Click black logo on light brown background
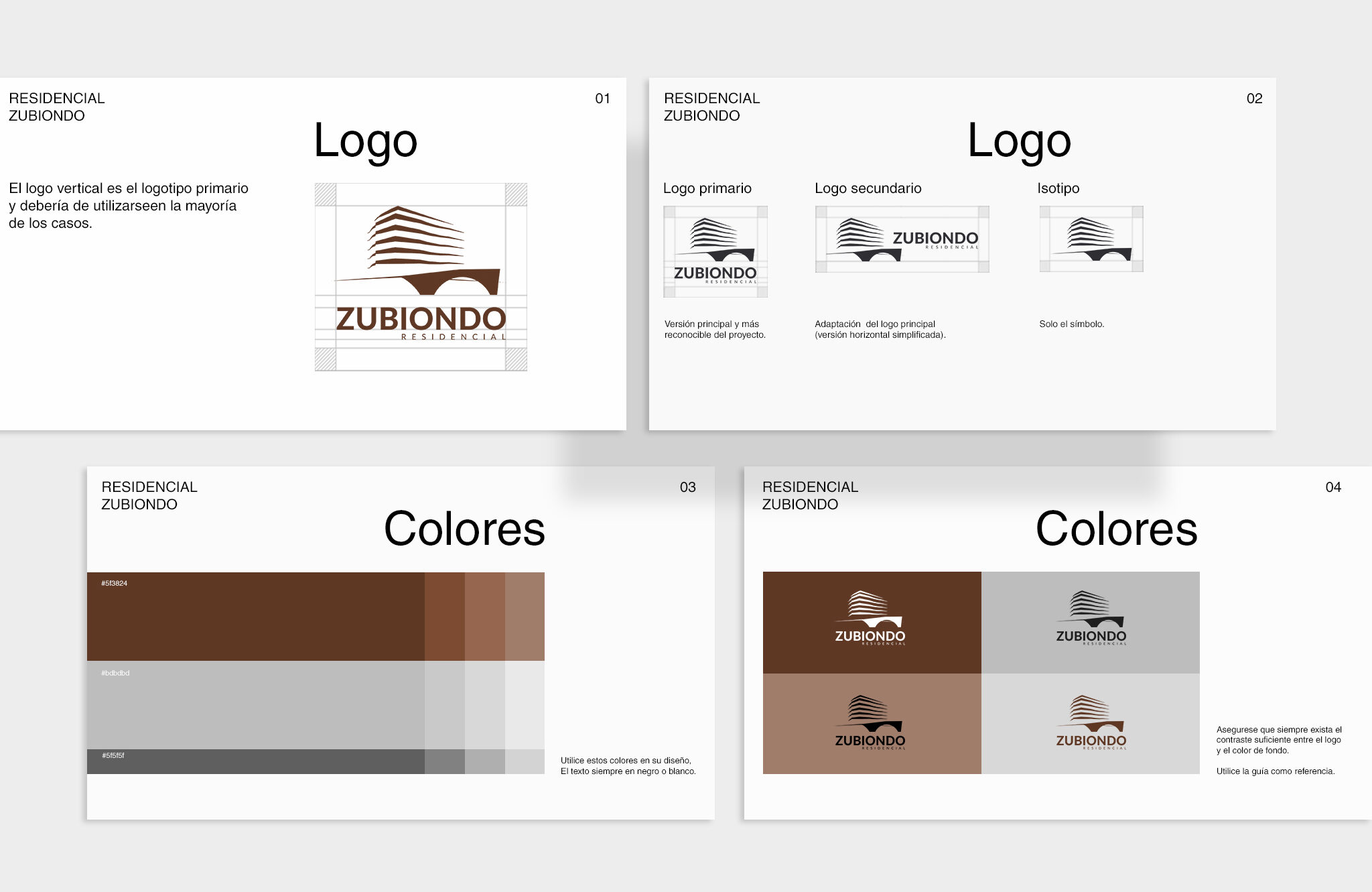This screenshot has height=892, width=1372. click(x=872, y=724)
